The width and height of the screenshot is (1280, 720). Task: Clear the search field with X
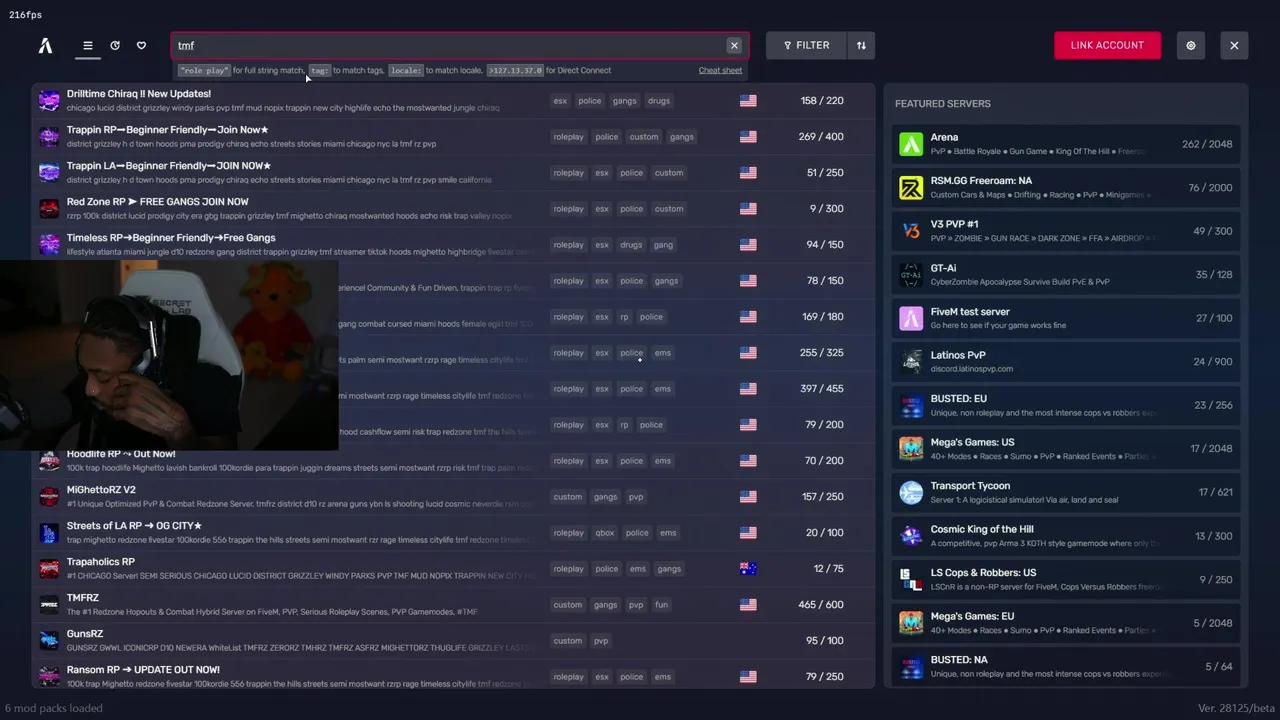pyautogui.click(x=734, y=45)
